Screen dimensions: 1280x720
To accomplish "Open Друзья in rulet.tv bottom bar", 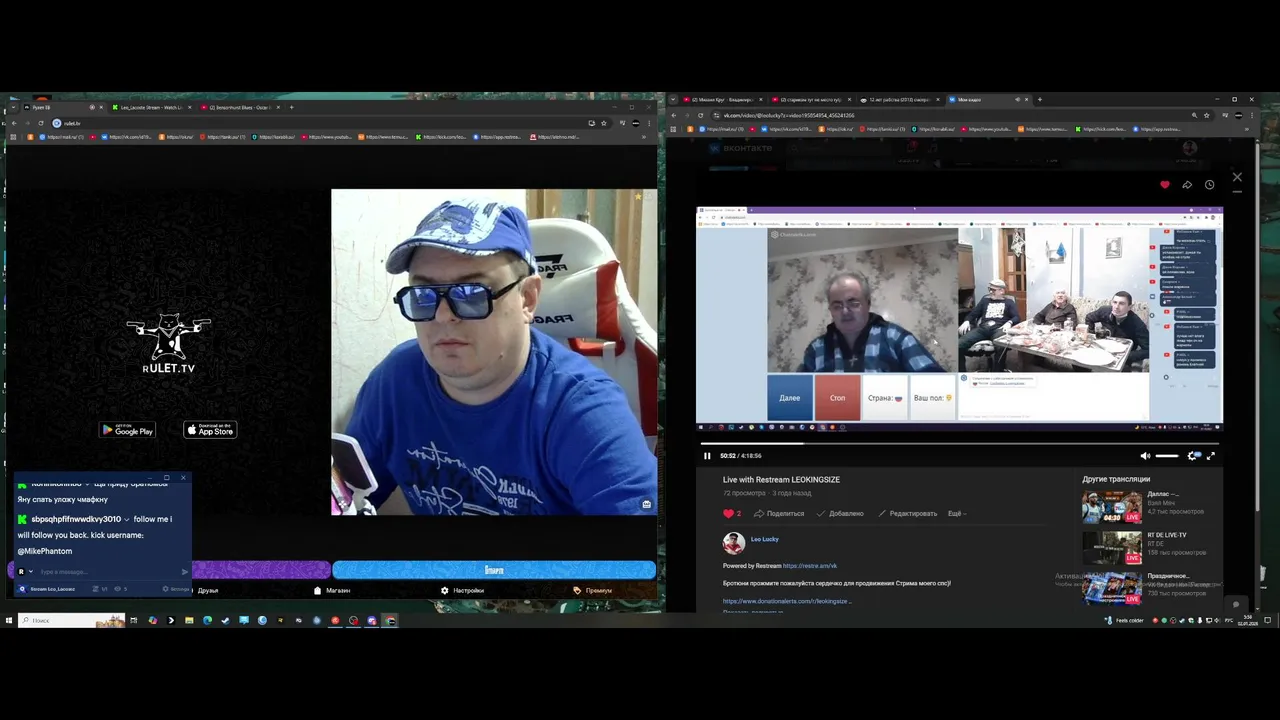I will tap(208, 590).
